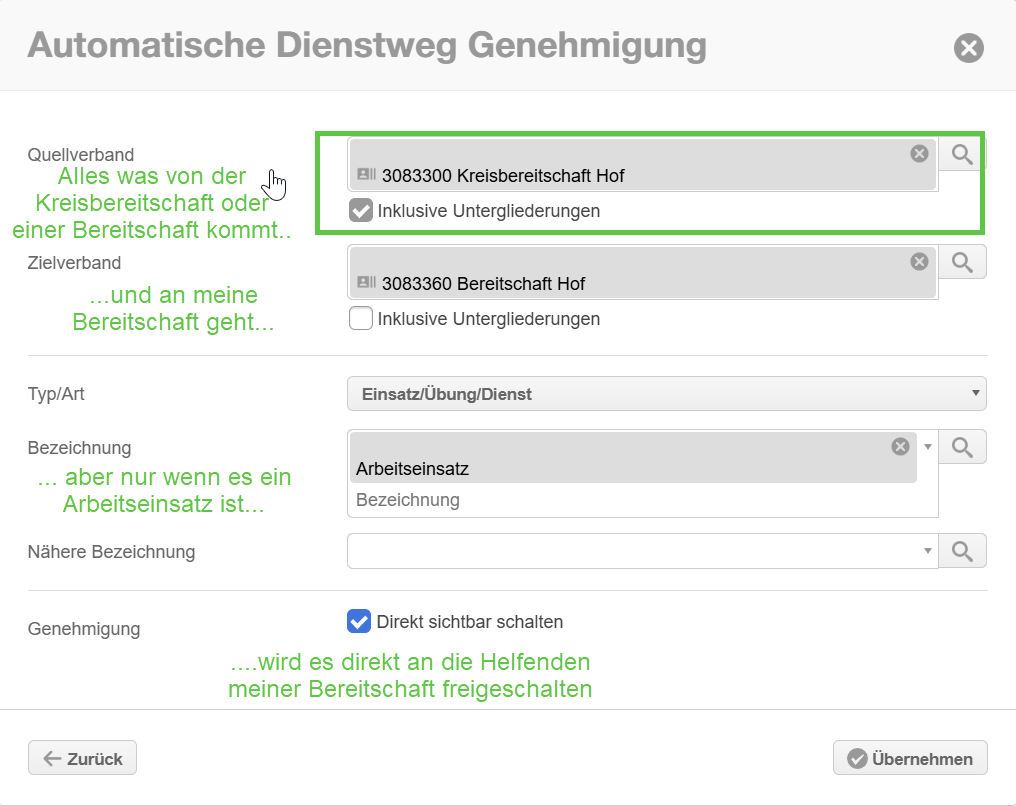The height and width of the screenshot is (806, 1016).
Task: Click the Bezeichnung text input field
Action: [640, 500]
